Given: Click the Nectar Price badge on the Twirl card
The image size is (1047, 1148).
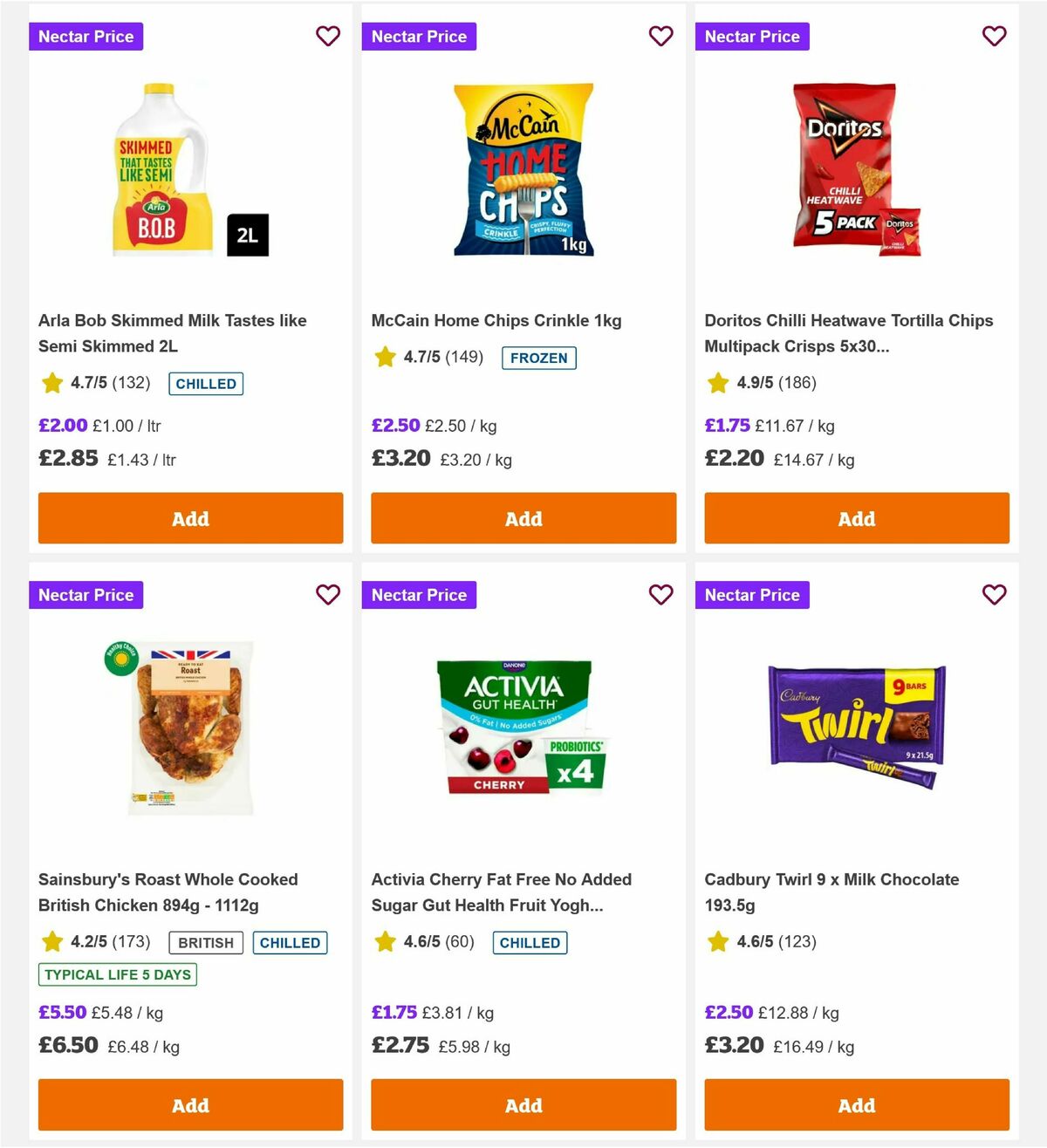Looking at the screenshot, I should pos(752,594).
